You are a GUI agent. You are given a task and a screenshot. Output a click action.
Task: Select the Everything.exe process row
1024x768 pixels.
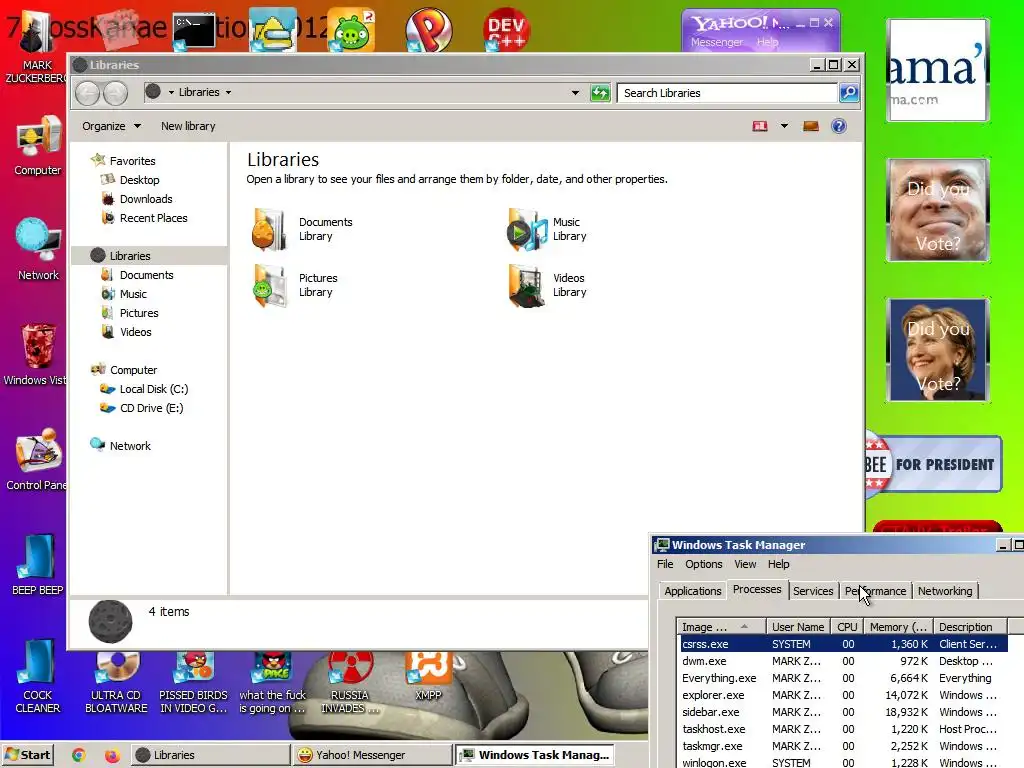pyautogui.click(x=842, y=678)
